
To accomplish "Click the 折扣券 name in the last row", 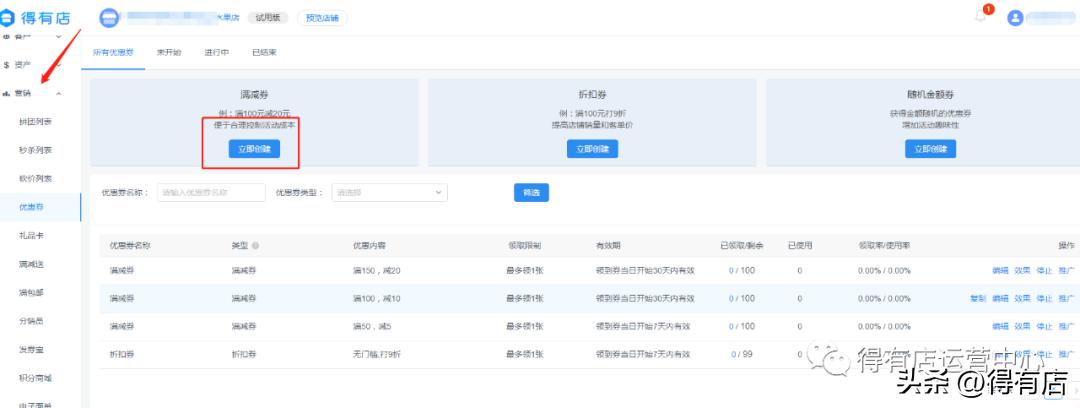I will 122,354.
